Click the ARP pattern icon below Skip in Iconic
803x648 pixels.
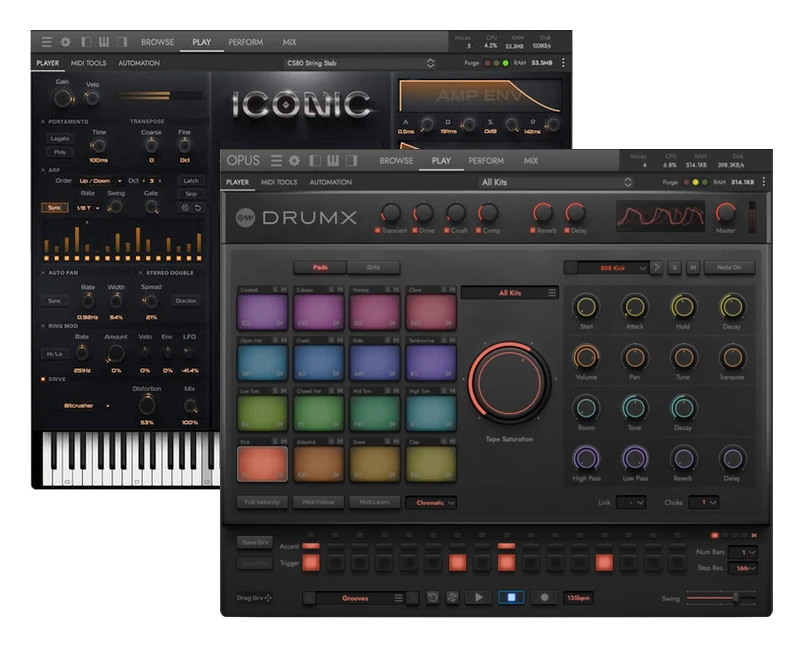(185, 207)
